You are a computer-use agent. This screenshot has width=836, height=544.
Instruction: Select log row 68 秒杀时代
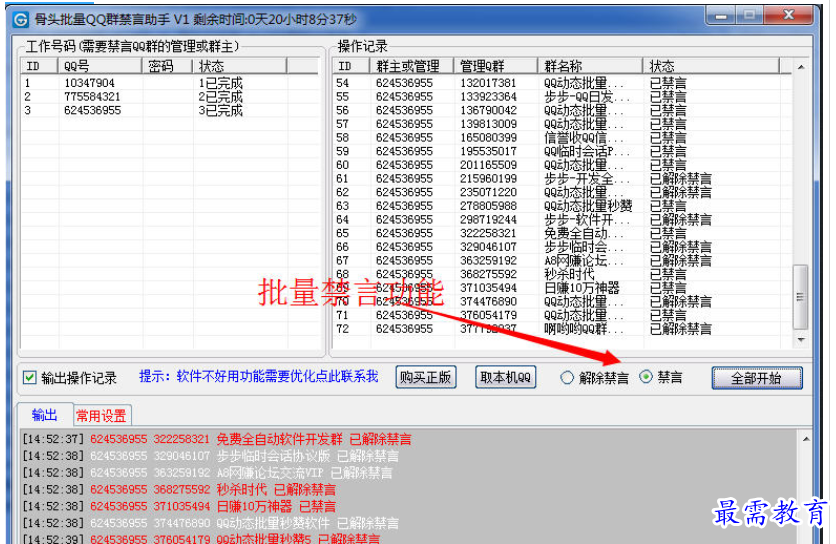click(562, 275)
